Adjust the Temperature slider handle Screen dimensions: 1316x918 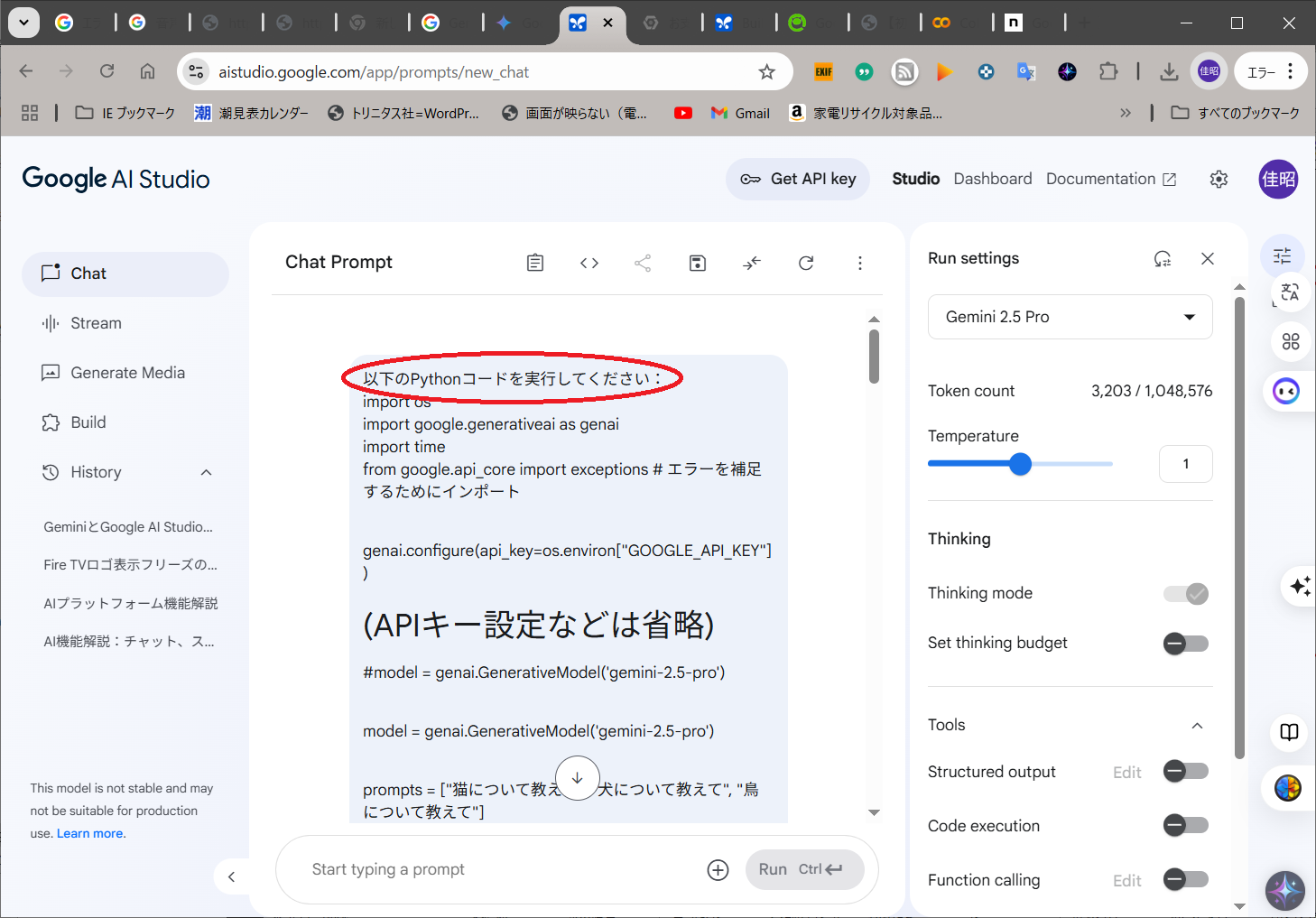click(x=1020, y=464)
